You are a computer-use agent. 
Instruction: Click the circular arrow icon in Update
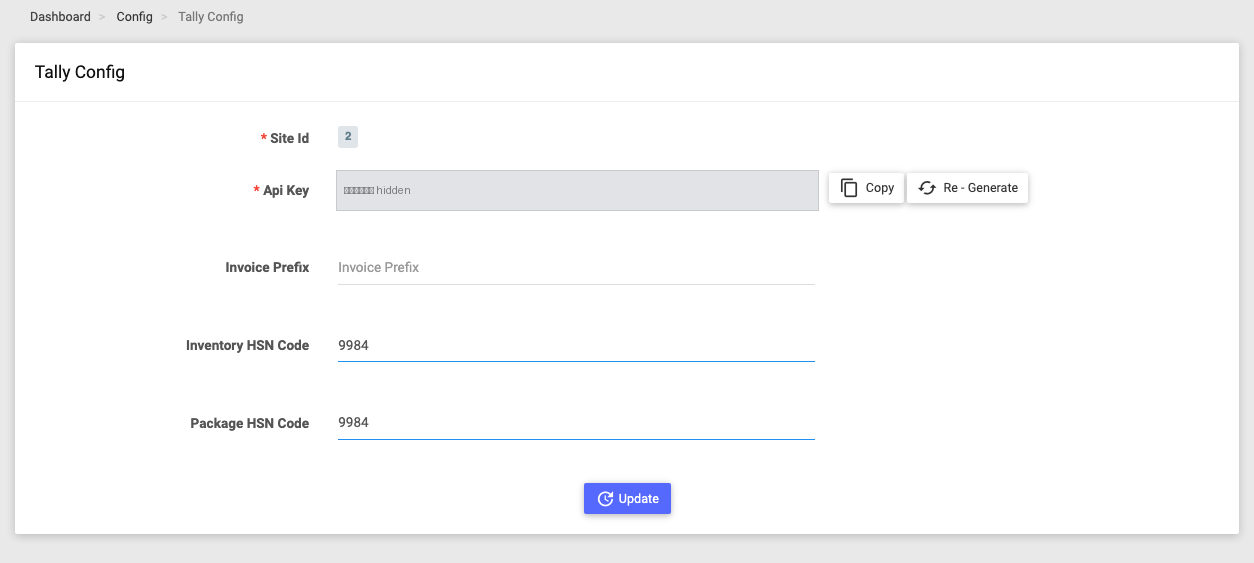tap(605, 499)
